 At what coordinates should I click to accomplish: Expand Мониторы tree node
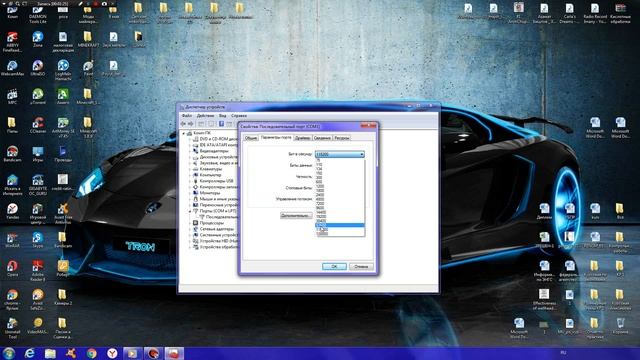click(x=190, y=193)
